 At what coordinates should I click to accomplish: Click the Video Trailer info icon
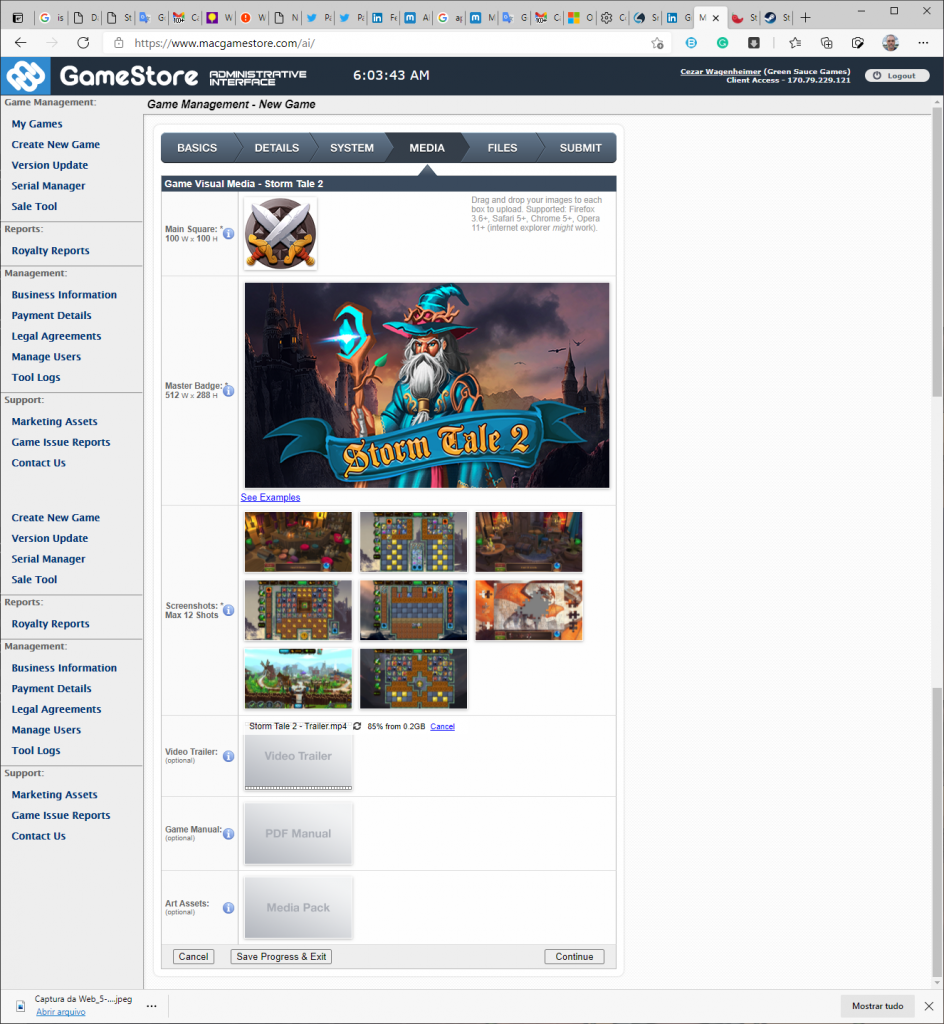pyautogui.click(x=228, y=756)
